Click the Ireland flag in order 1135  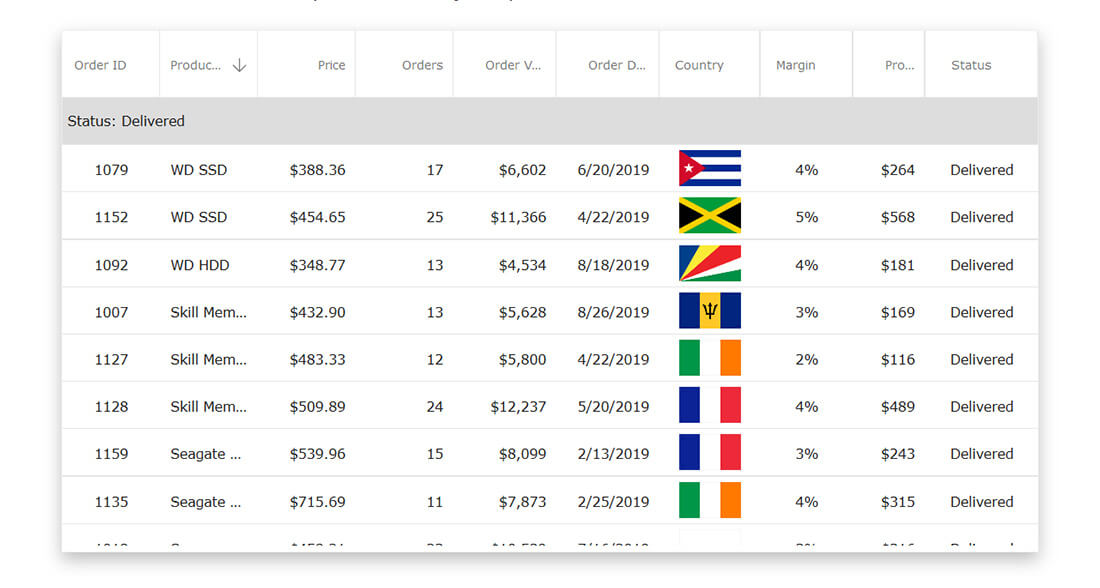[709, 500]
